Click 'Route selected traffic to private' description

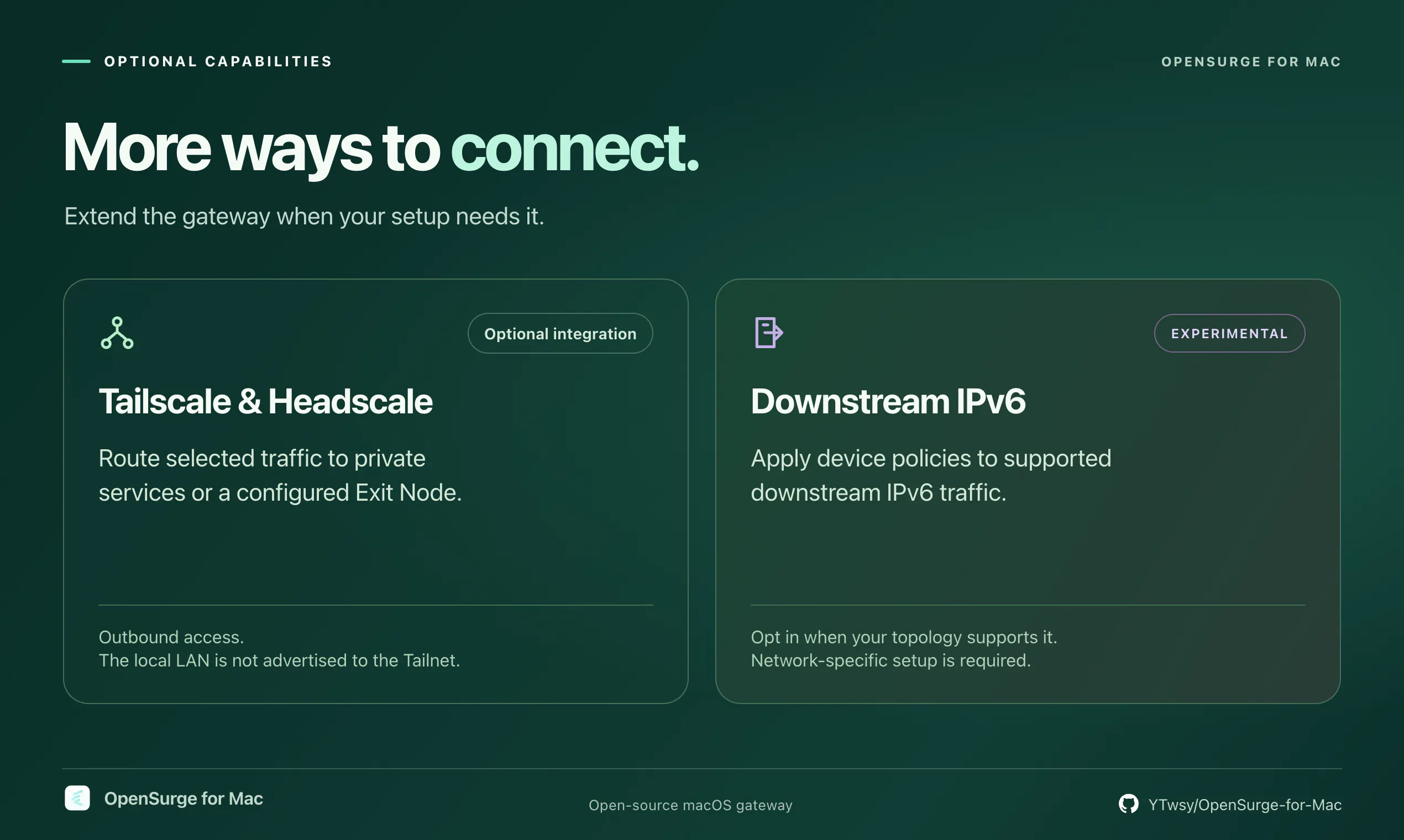tap(262, 459)
